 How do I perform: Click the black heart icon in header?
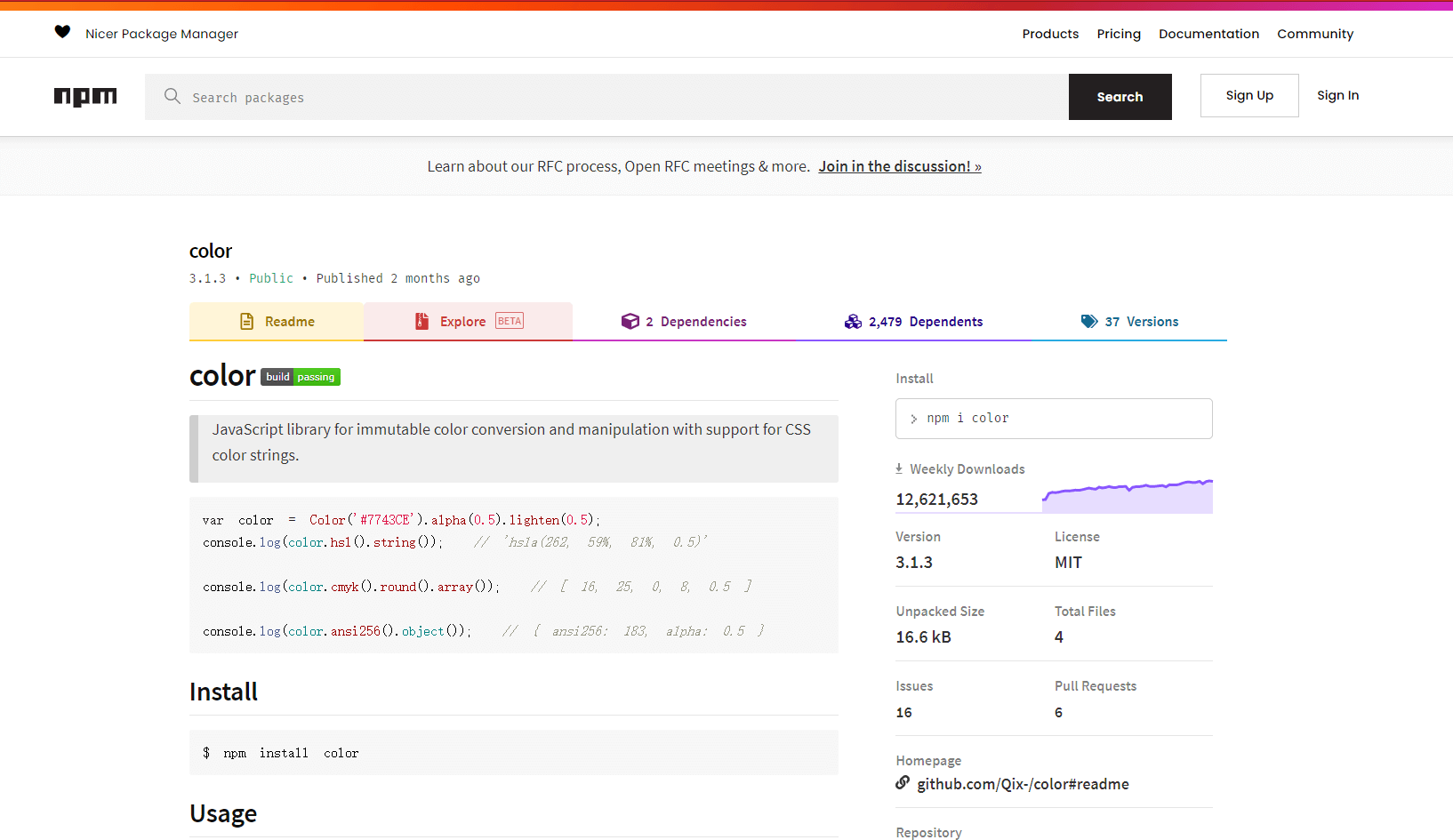point(62,32)
